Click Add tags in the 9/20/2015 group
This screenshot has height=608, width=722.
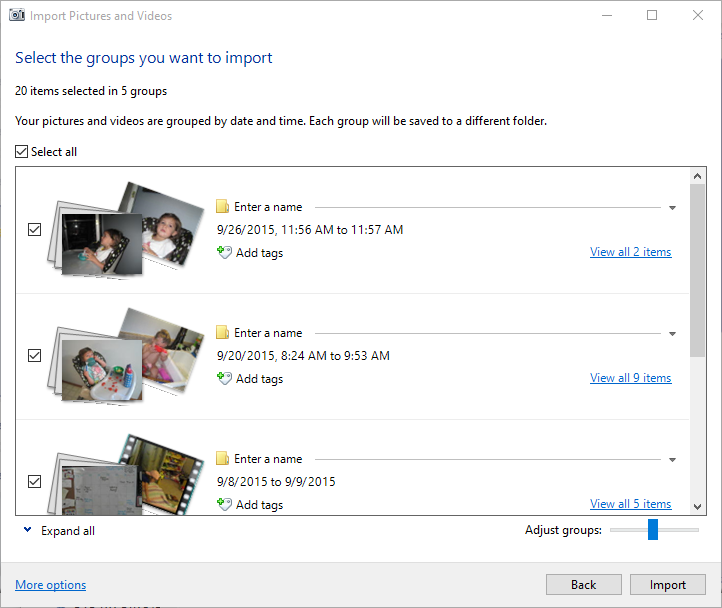click(259, 379)
